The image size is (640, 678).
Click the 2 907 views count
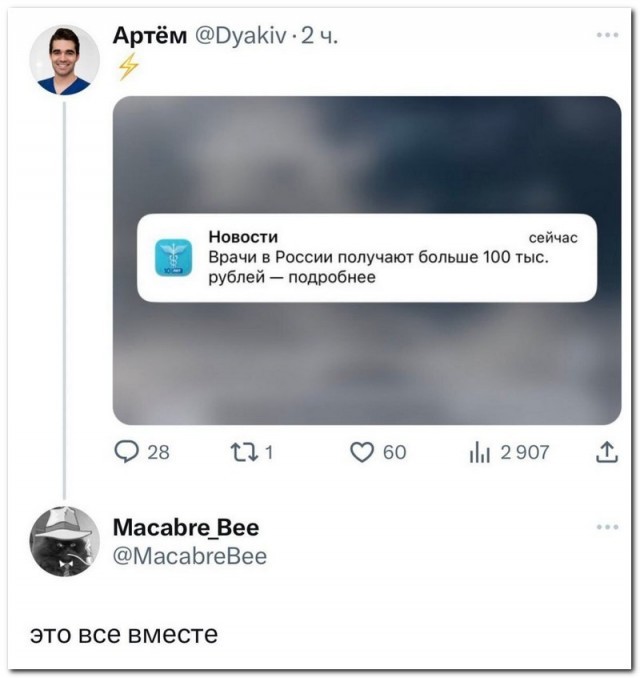524,452
